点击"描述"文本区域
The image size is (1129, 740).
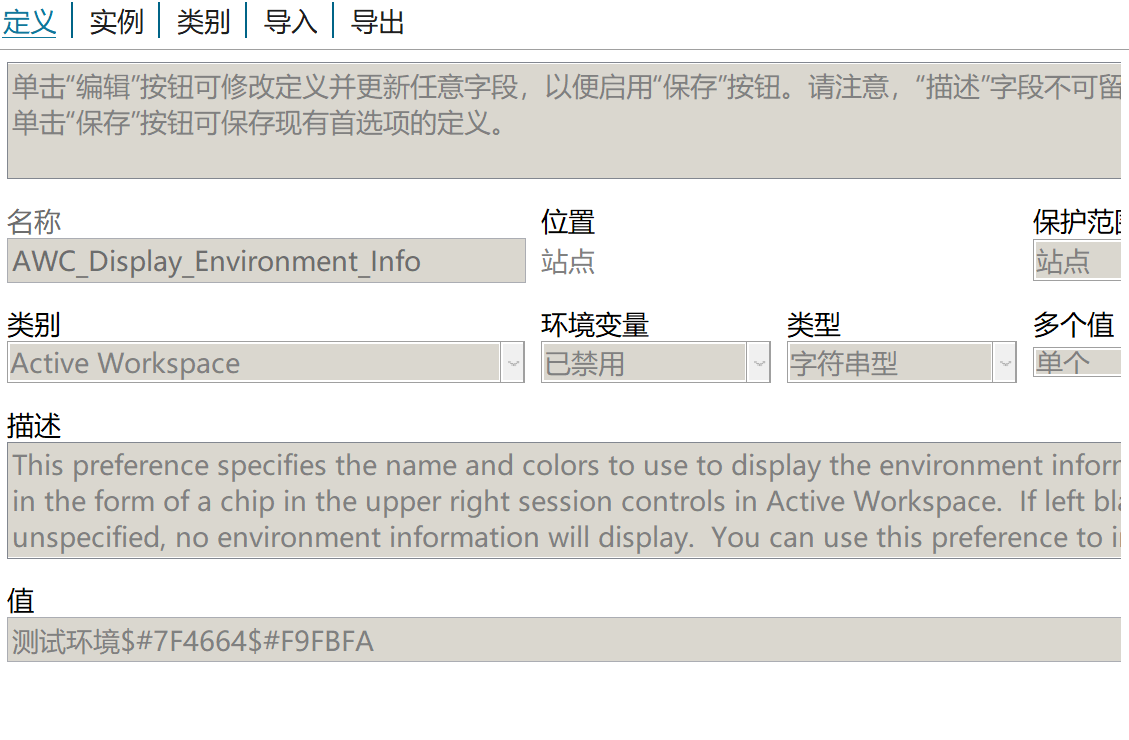point(560,500)
